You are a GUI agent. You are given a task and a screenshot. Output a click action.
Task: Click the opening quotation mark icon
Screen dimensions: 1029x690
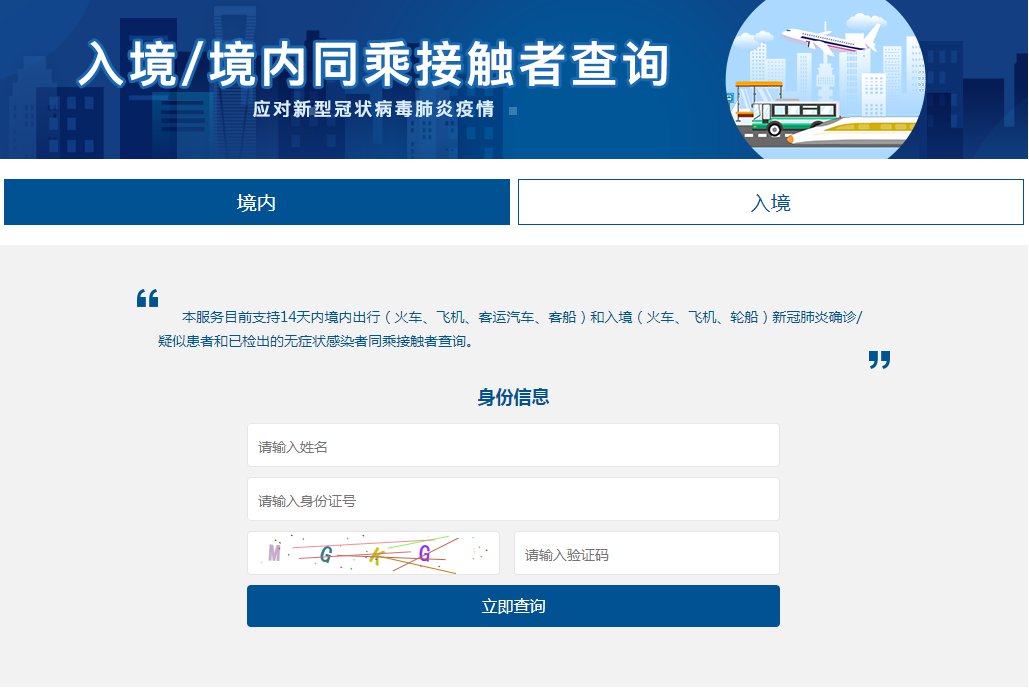point(147,298)
